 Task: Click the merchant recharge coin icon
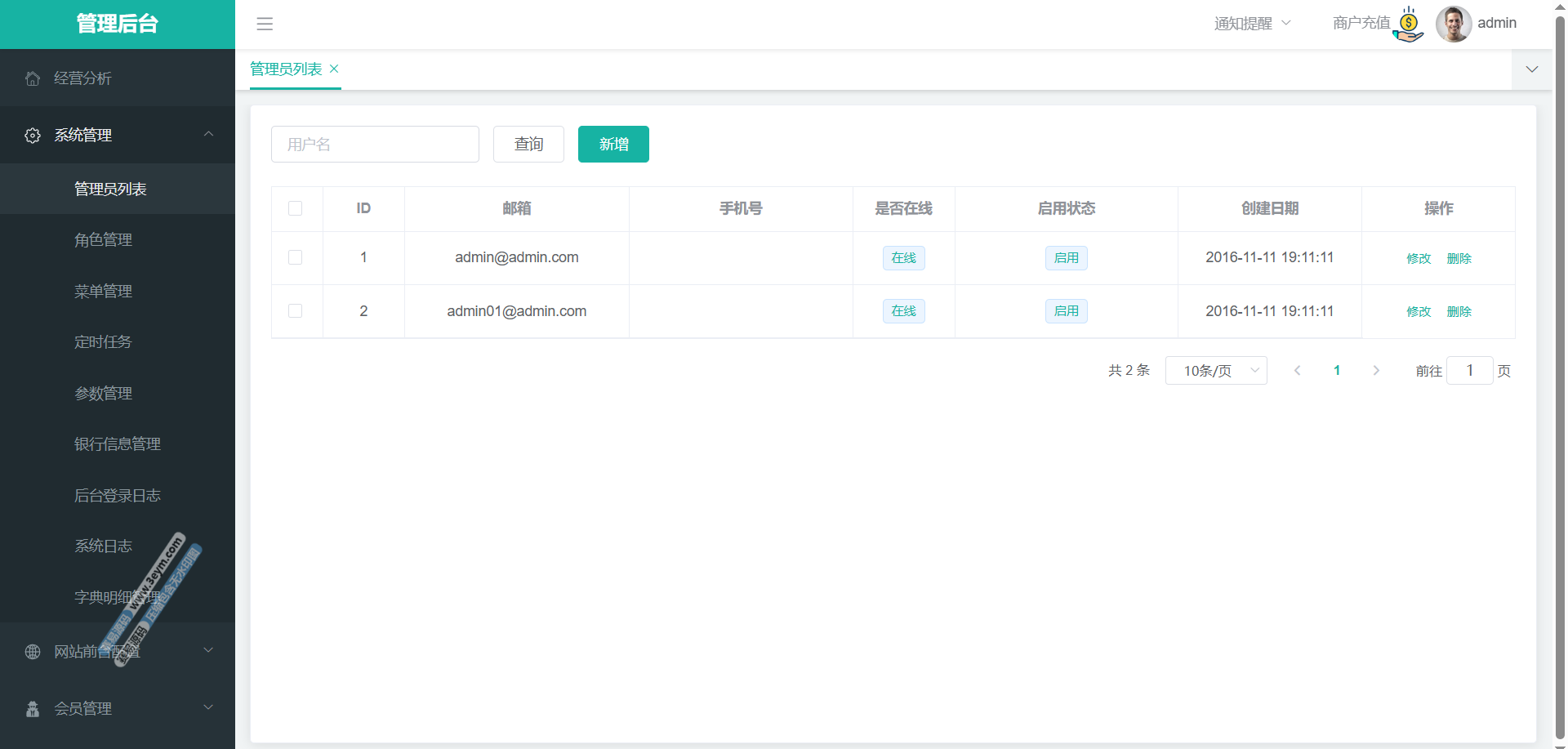(x=1409, y=25)
